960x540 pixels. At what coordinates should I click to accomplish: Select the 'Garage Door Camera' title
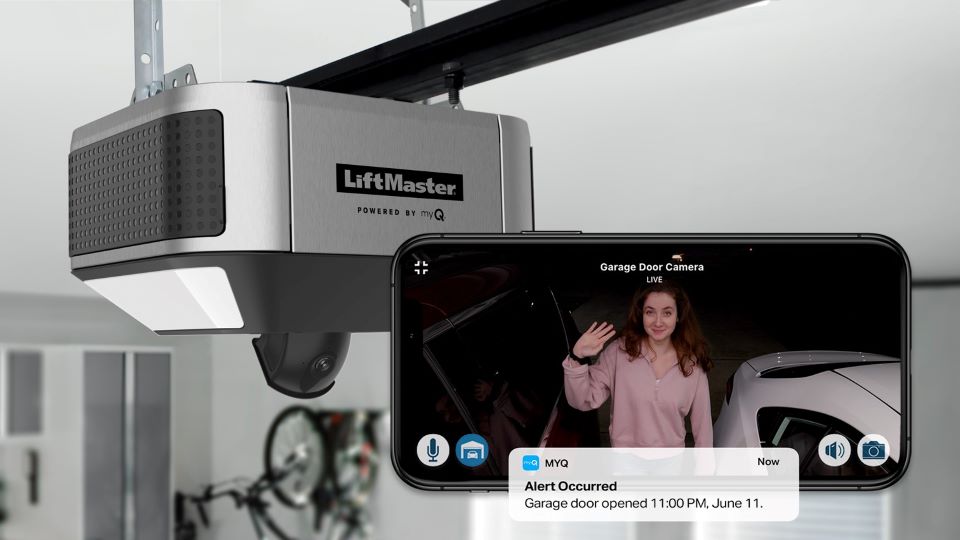(x=651, y=267)
